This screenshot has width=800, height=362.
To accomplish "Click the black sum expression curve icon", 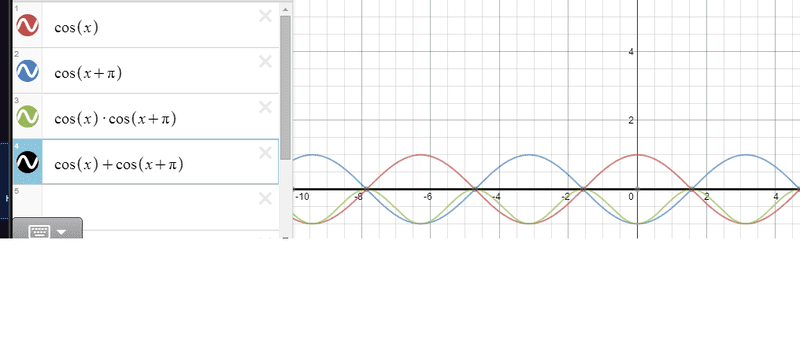I will coord(28,162).
